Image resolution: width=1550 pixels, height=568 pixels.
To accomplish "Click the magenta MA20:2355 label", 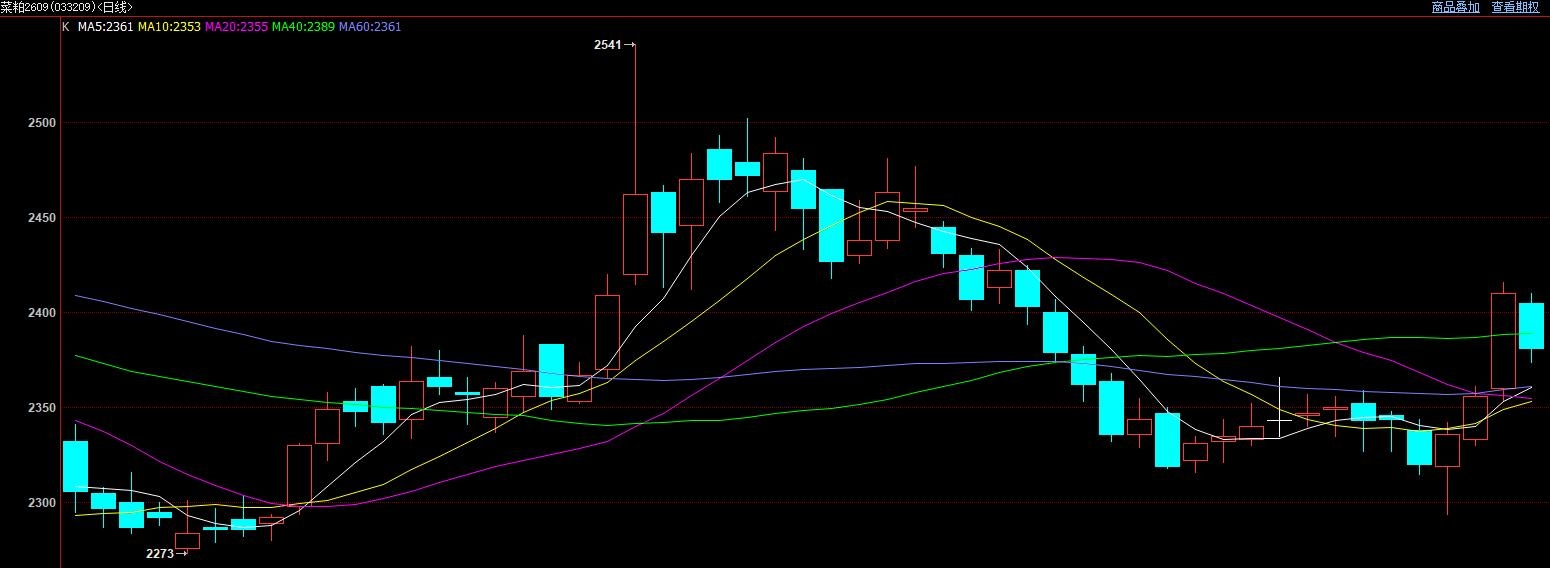I will [236, 27].
